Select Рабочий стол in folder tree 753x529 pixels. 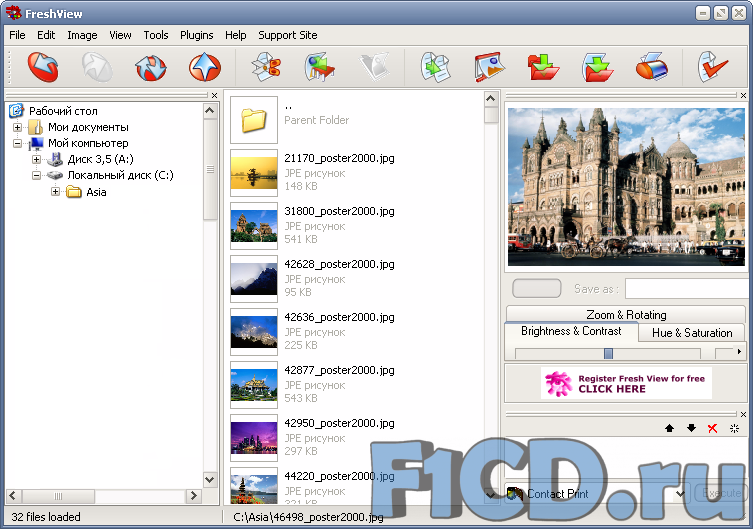63,111
